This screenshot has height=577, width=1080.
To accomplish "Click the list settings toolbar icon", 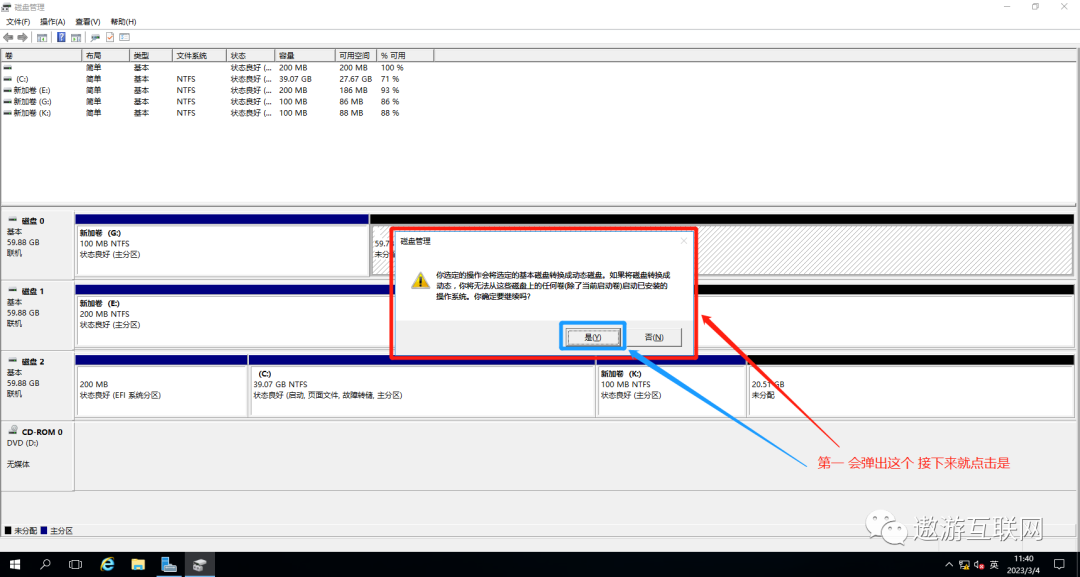I will coord(125,37).
